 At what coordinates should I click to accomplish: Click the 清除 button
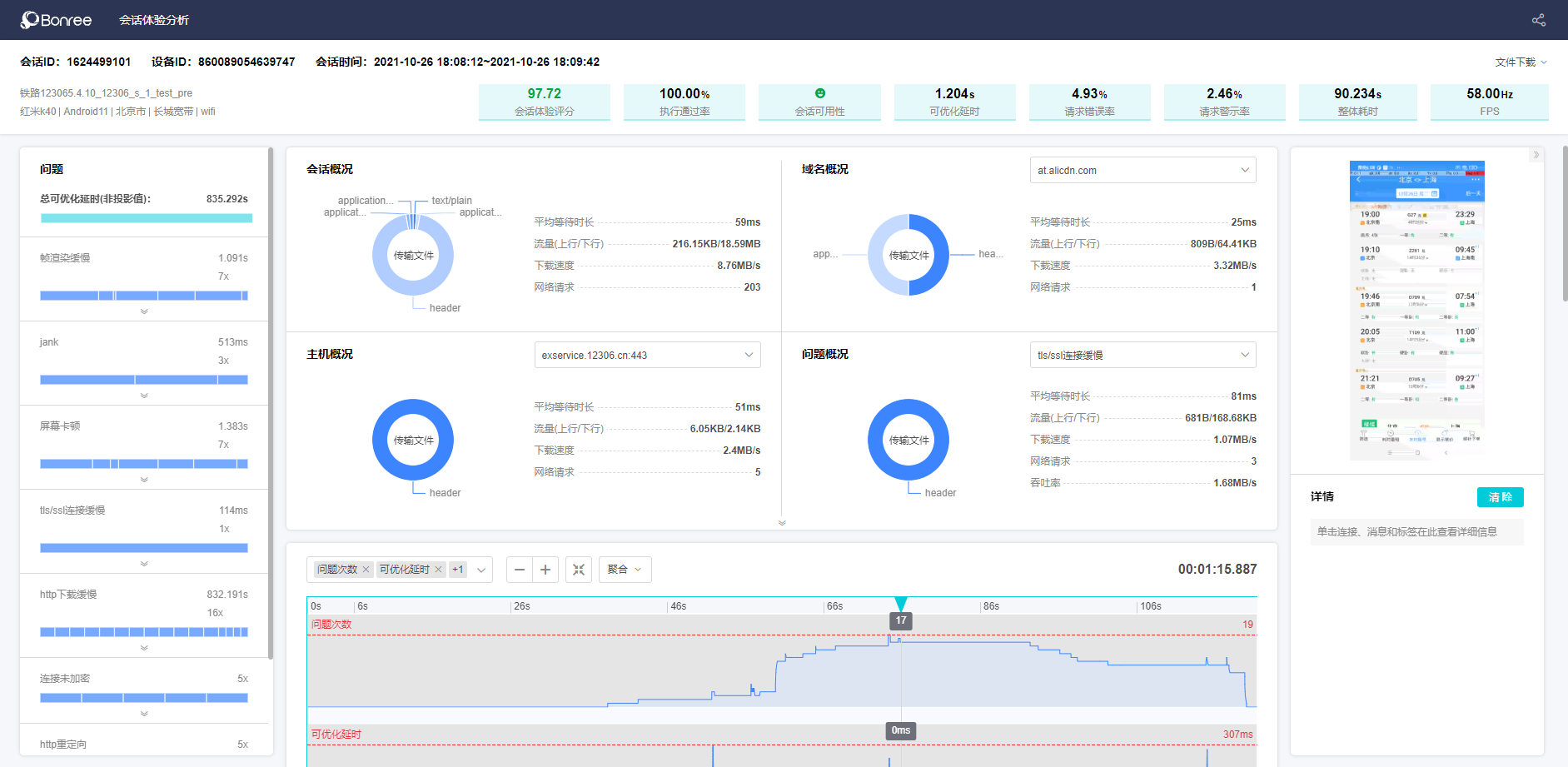click(1500, 497)
